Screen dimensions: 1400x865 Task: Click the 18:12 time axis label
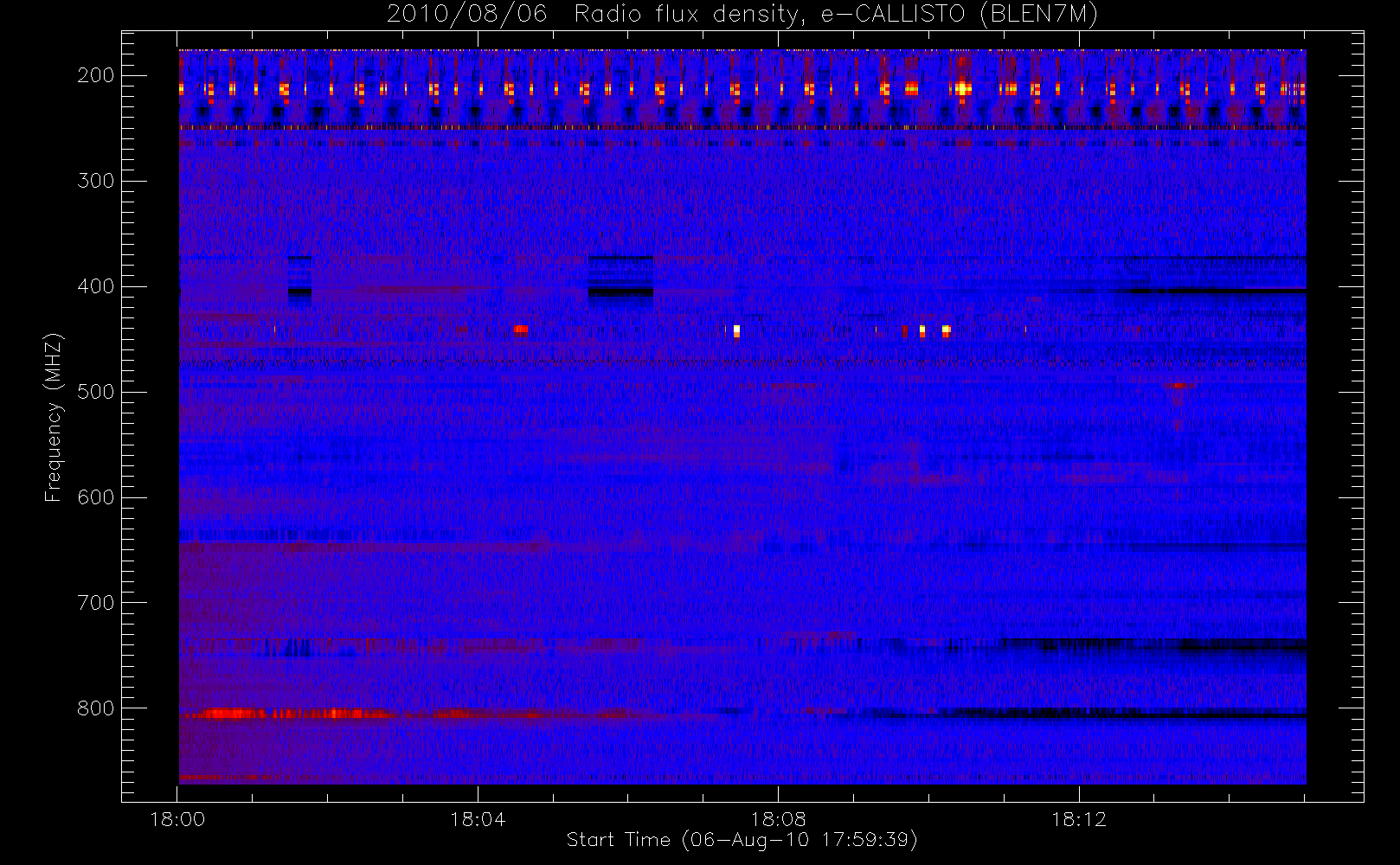coord(1079,819)
